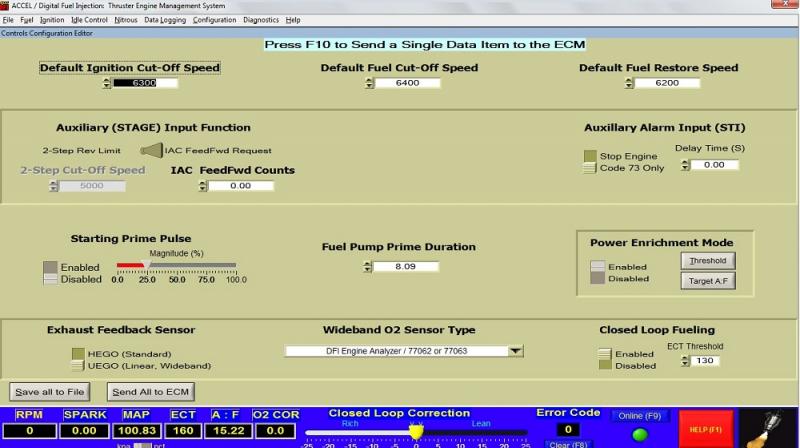Click the greyed 2-Step Cut-Off Speed field
Image resolution: width=800 pixels, height=448 pixels.
tap(92, 186)
